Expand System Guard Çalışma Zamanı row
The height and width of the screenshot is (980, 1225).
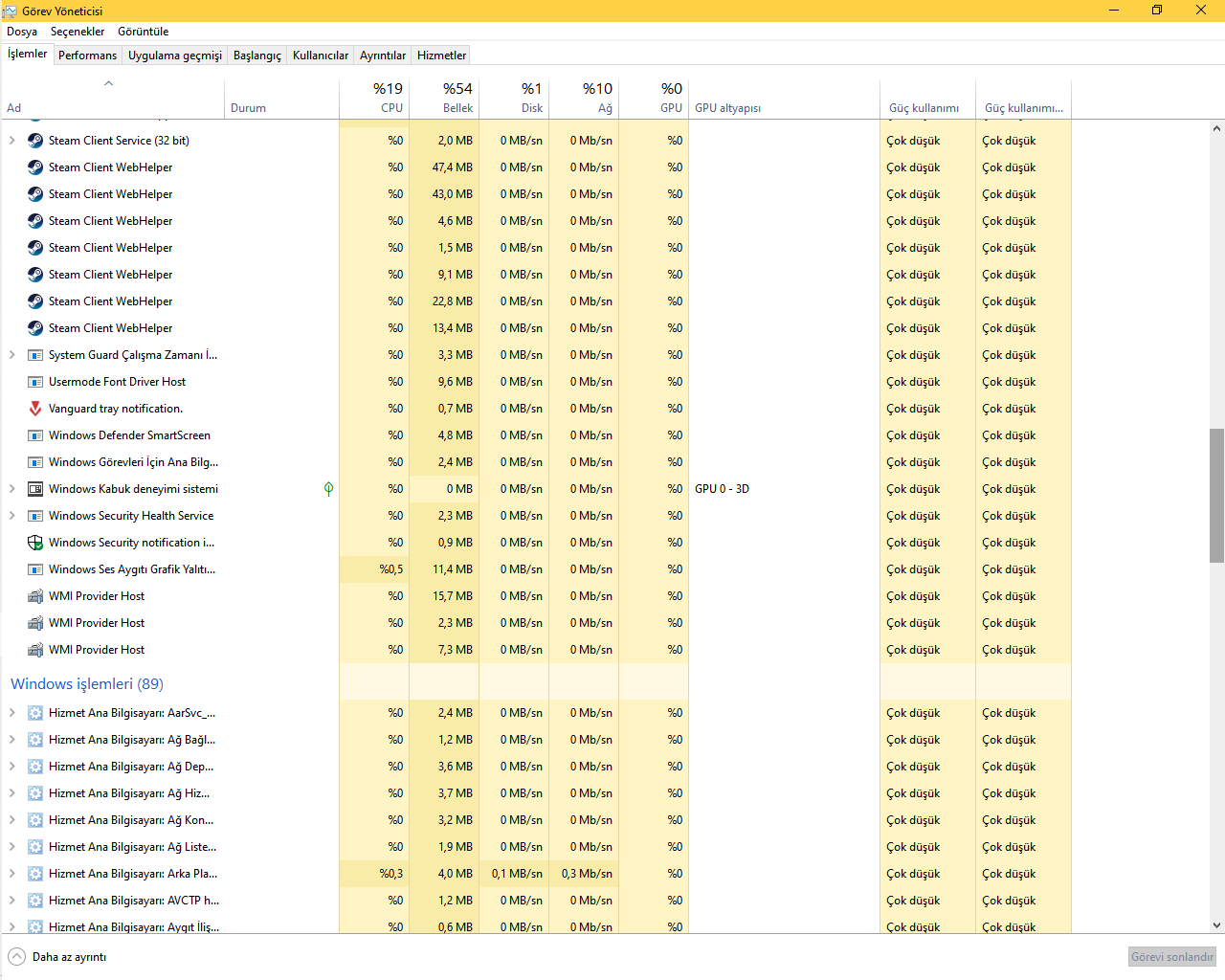pos(11,355)
